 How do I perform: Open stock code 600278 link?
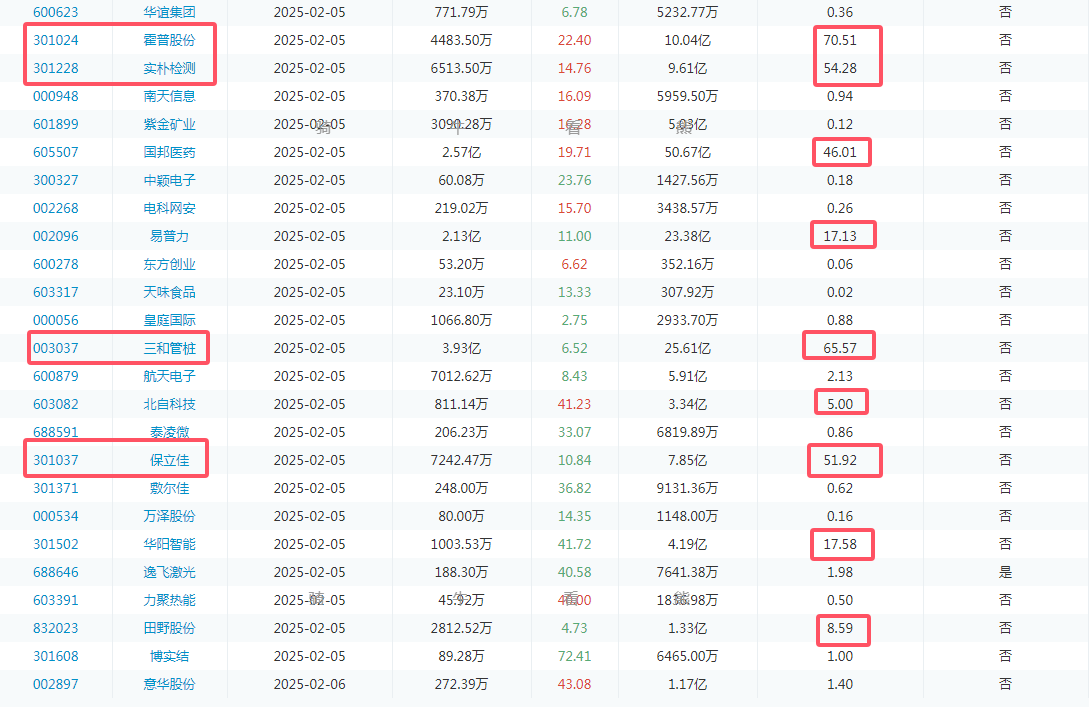pos(56,264)
